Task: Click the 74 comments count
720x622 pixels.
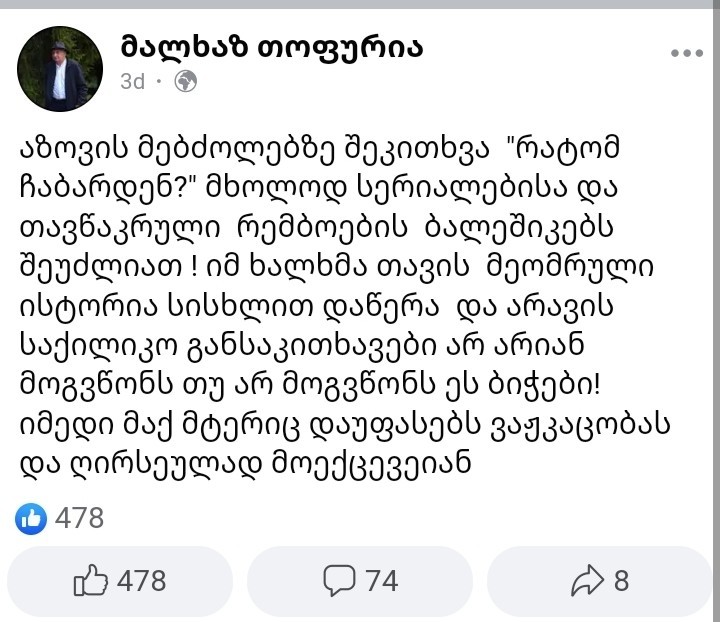Action: point(381,581)
